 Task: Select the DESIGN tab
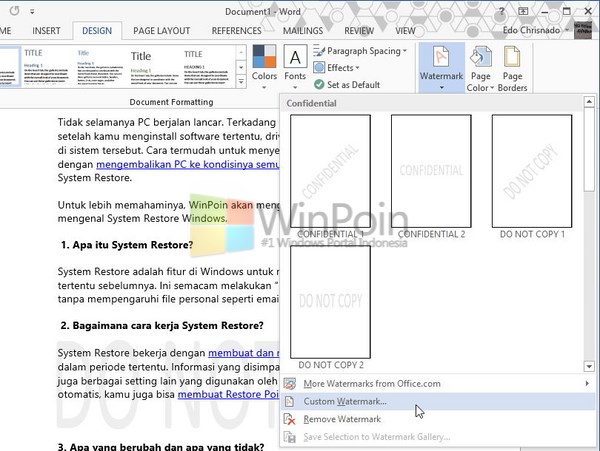pos(97,31)
